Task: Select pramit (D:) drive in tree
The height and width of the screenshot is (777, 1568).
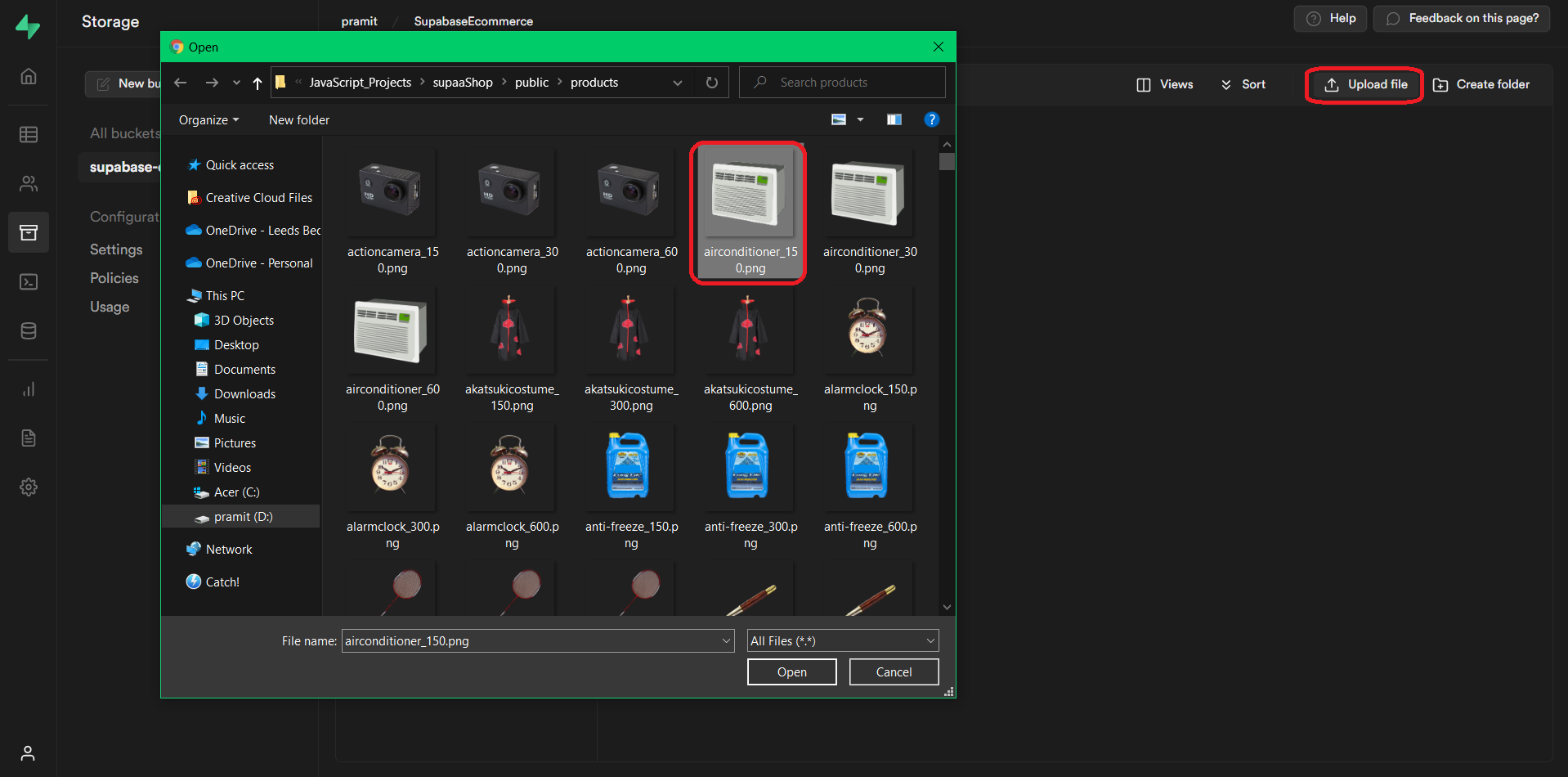Action: point(243,517)
